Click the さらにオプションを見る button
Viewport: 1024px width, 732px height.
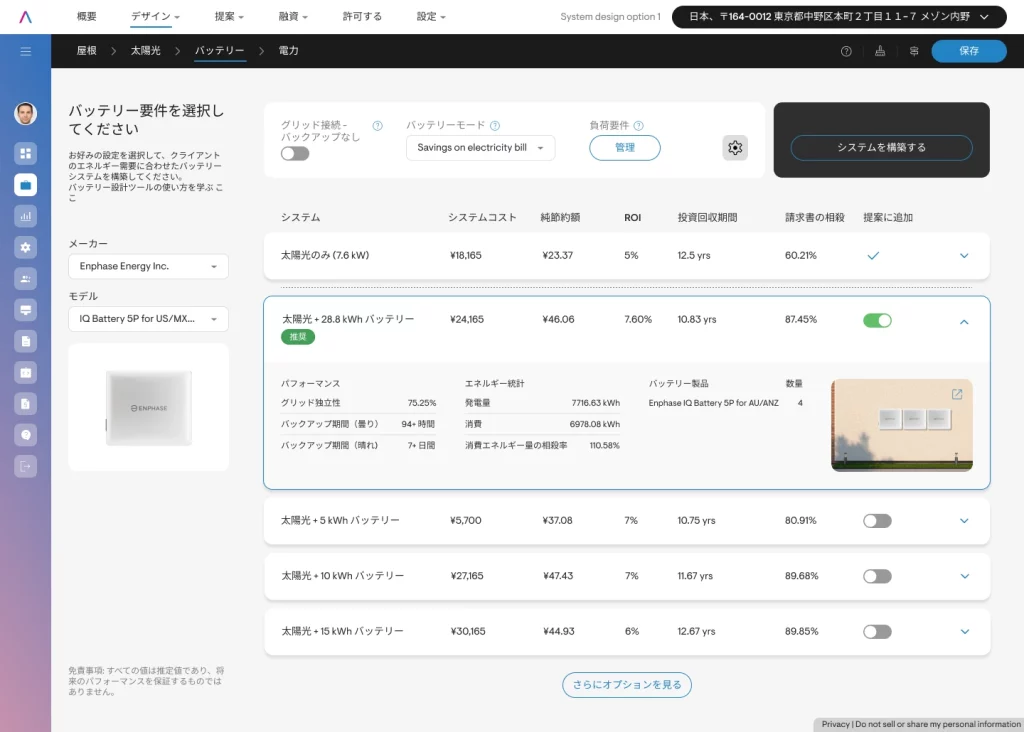click(627, 685)
